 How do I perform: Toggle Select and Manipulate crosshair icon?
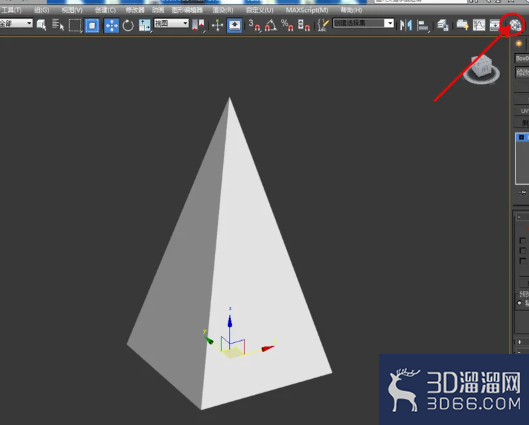(218, 25)
